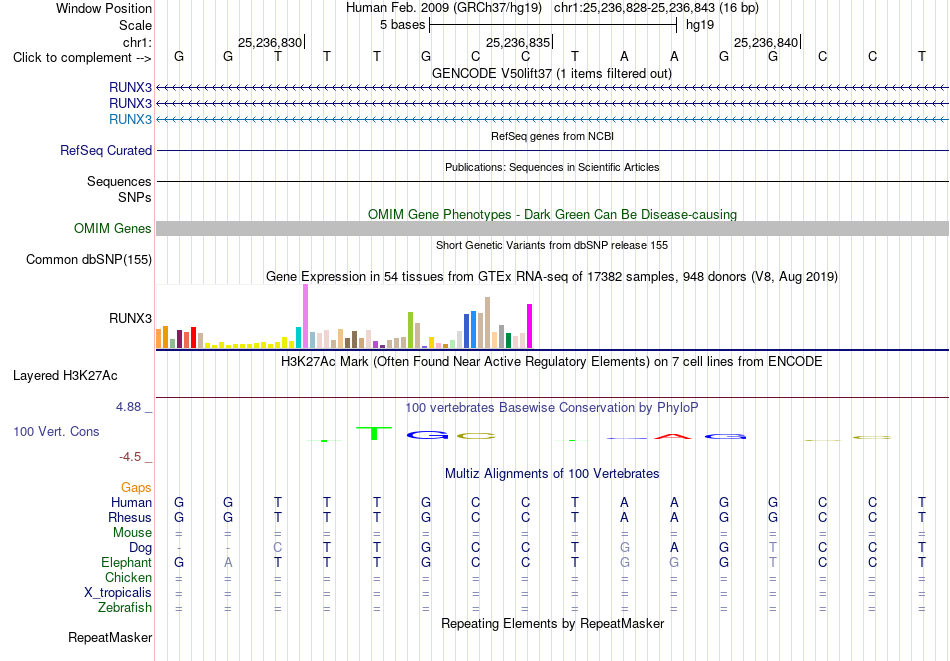Click the 'Human Feb. 2009 (GRCh37/hg19)' text
950x661 pixels.
[x=445, y=8]
